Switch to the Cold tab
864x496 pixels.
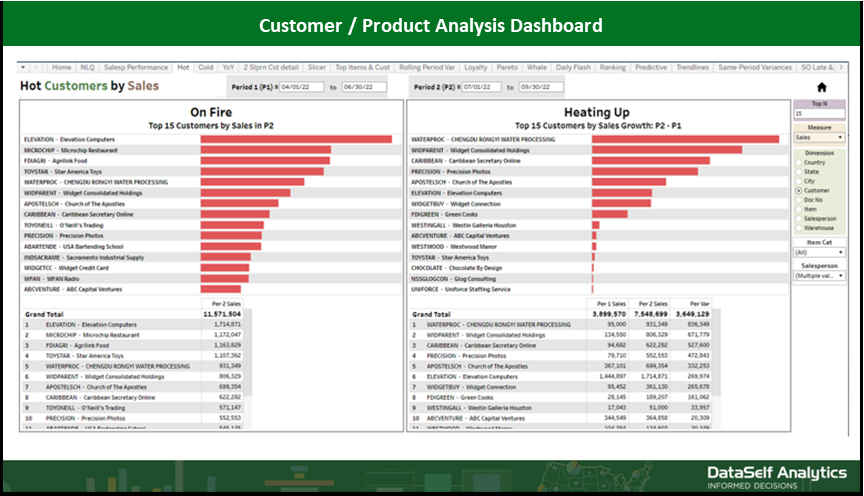point(206,67)
